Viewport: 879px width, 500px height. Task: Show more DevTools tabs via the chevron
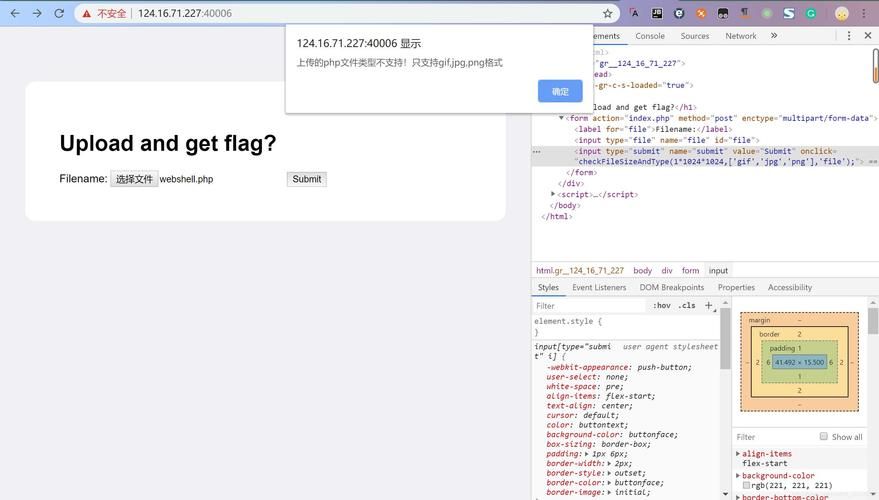(x=774, y=36)
